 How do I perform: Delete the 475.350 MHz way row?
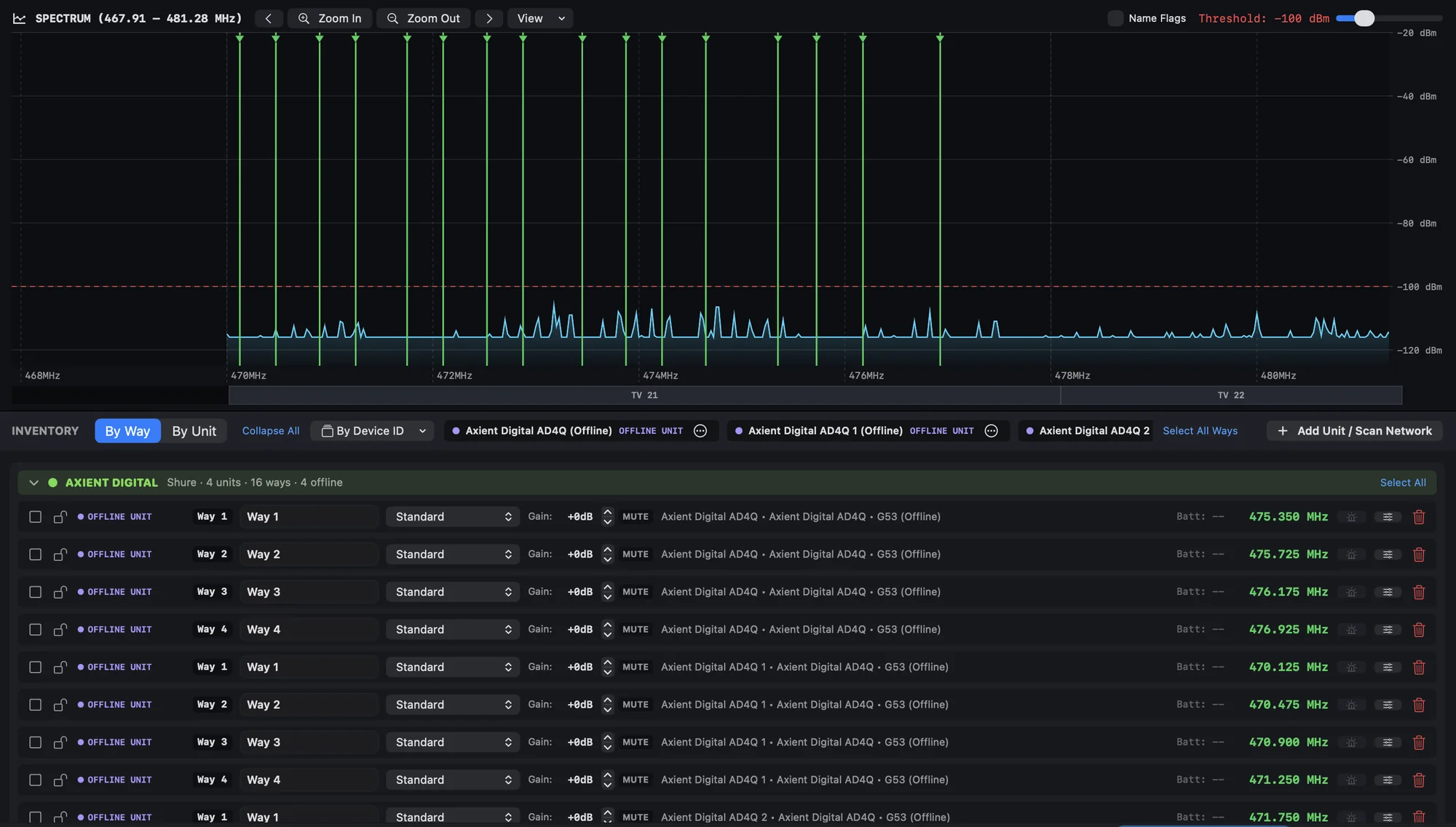point(1419,517)
